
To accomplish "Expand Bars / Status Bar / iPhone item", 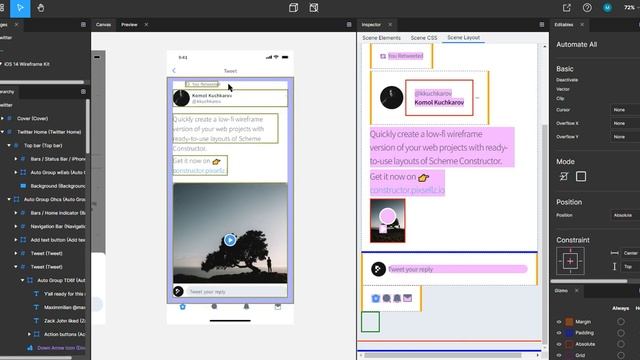I will click(x=16, y=159).
